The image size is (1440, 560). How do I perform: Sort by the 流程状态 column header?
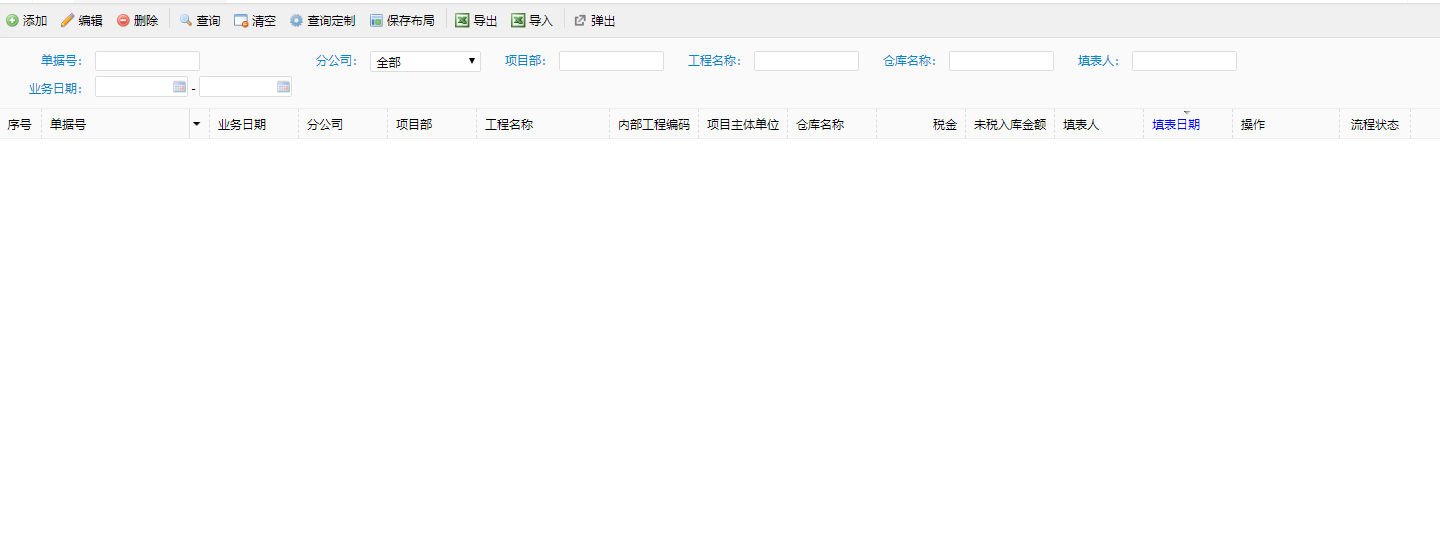tap(1375, 125)
